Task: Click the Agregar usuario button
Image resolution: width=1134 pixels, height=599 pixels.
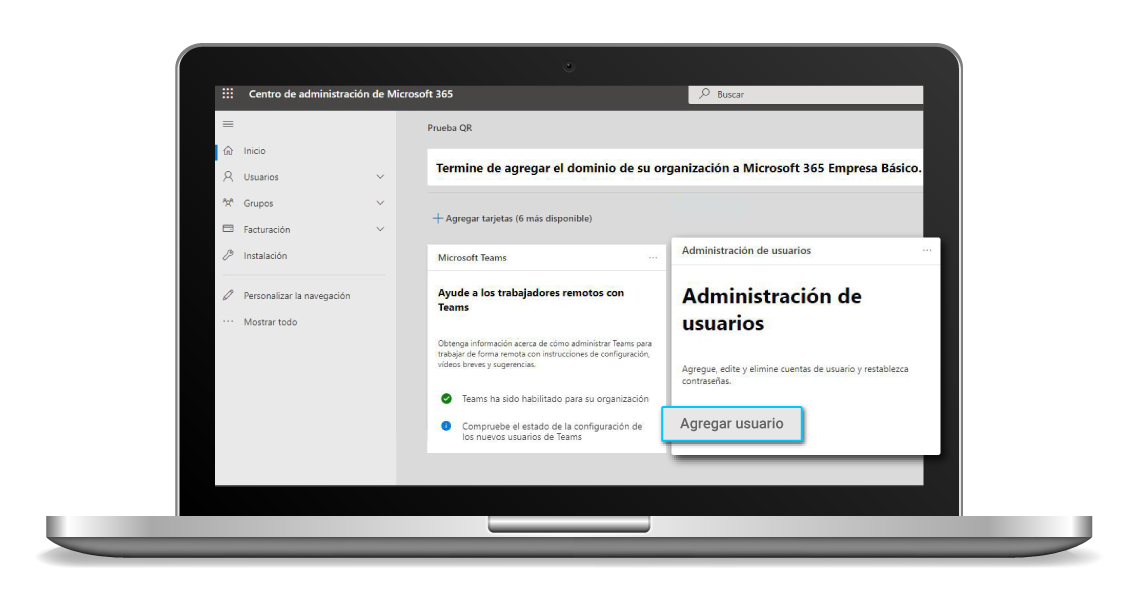Action: (x=732, y=424)
